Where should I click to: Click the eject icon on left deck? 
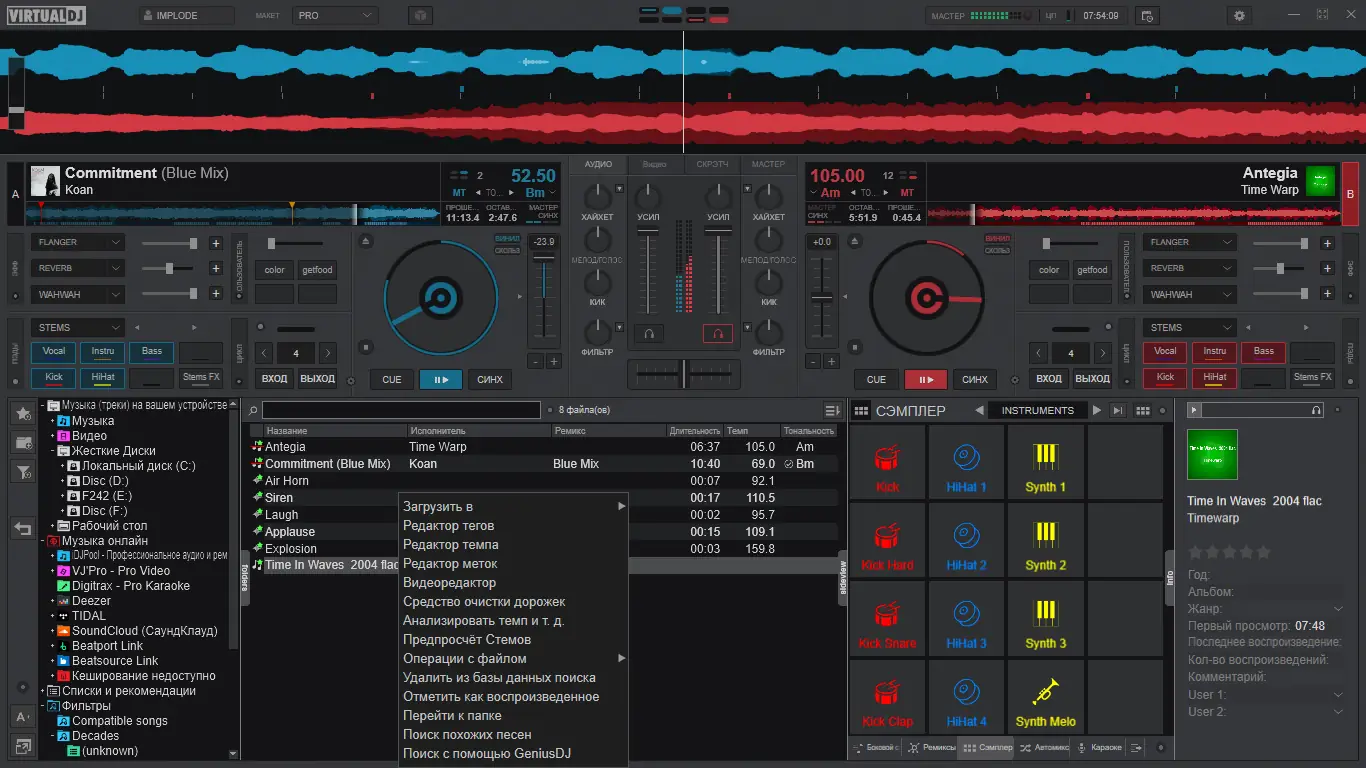tap(366, 241)
